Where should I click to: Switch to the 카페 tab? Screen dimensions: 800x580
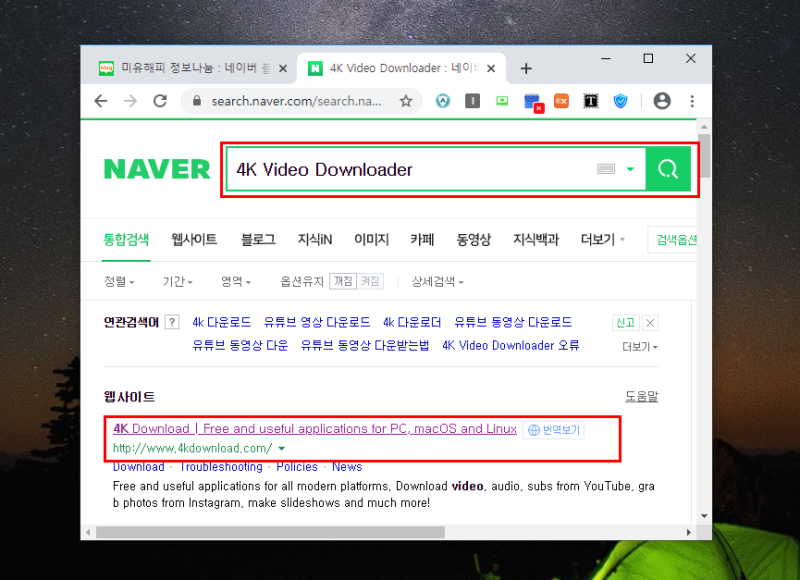coord(422,239)
